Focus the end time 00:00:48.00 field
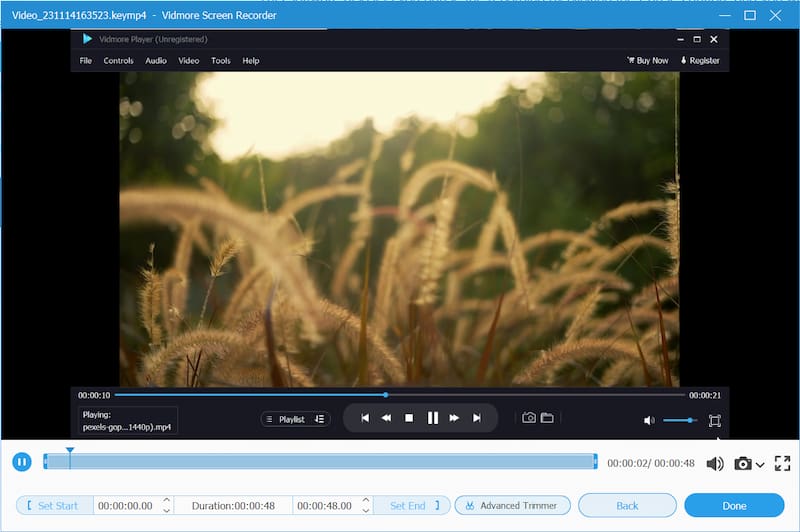800x532 pixels. (x=324, y=505)
